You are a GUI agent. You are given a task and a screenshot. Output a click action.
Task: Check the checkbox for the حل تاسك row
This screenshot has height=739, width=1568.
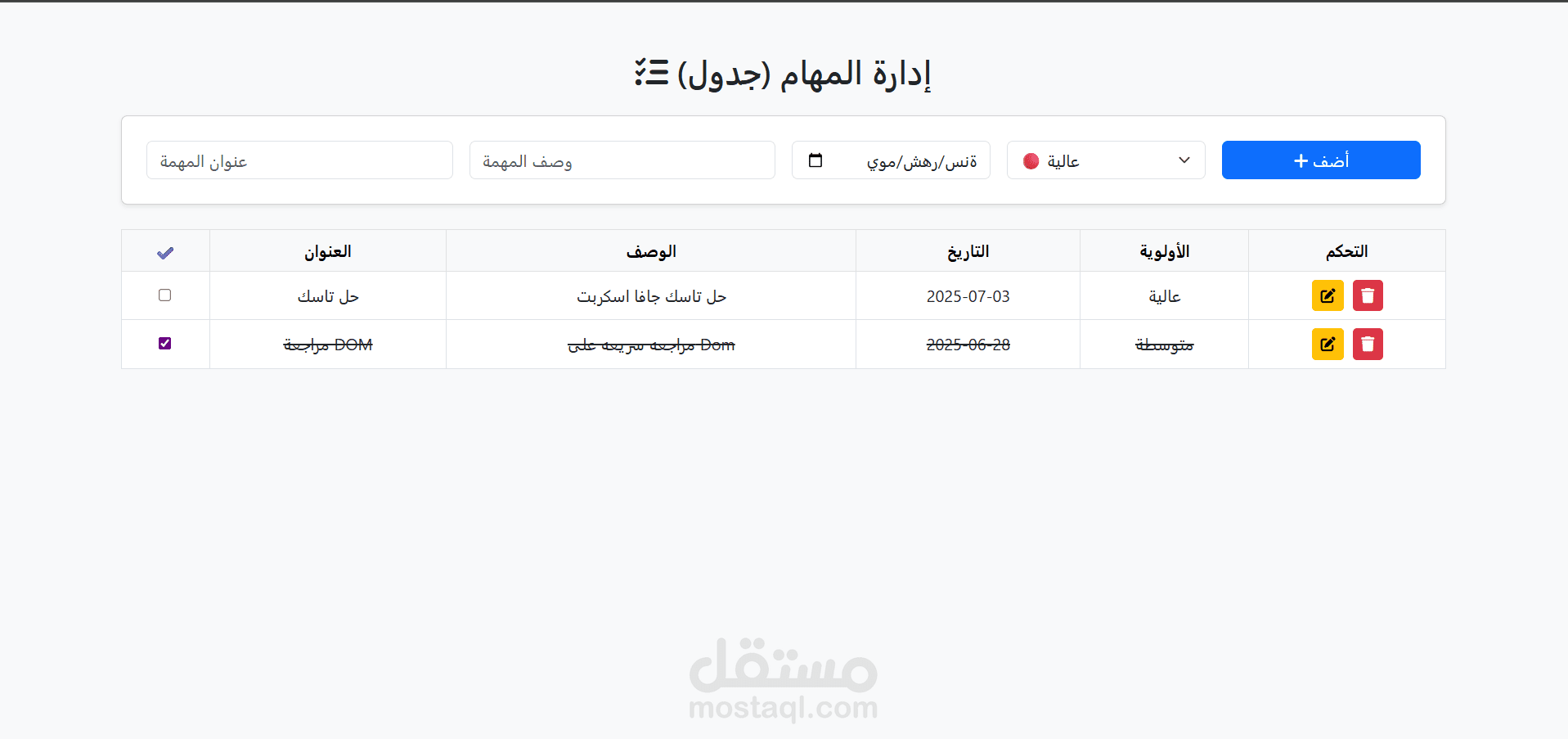click(164, 295)
